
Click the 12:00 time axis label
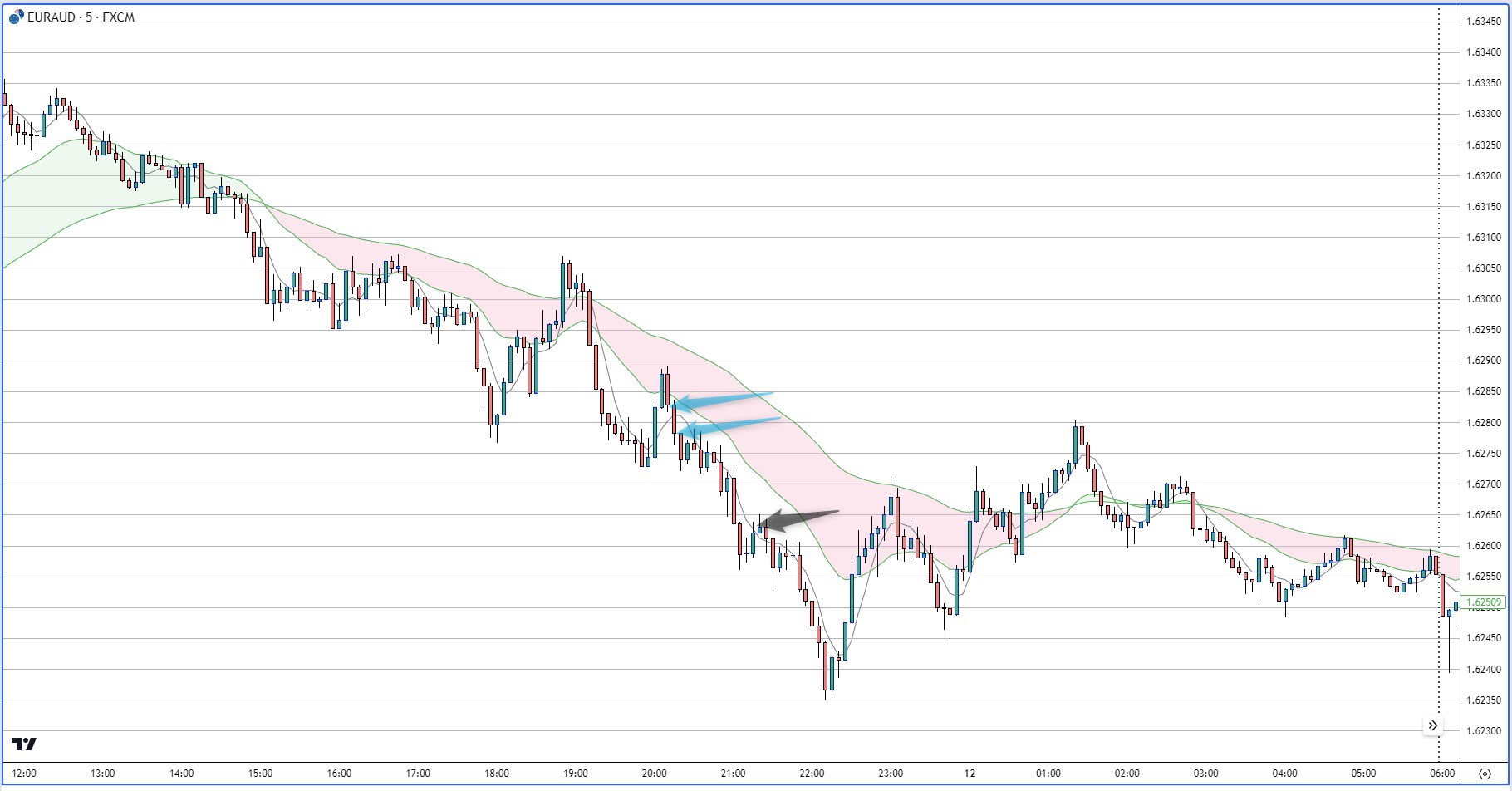(24, 774)
